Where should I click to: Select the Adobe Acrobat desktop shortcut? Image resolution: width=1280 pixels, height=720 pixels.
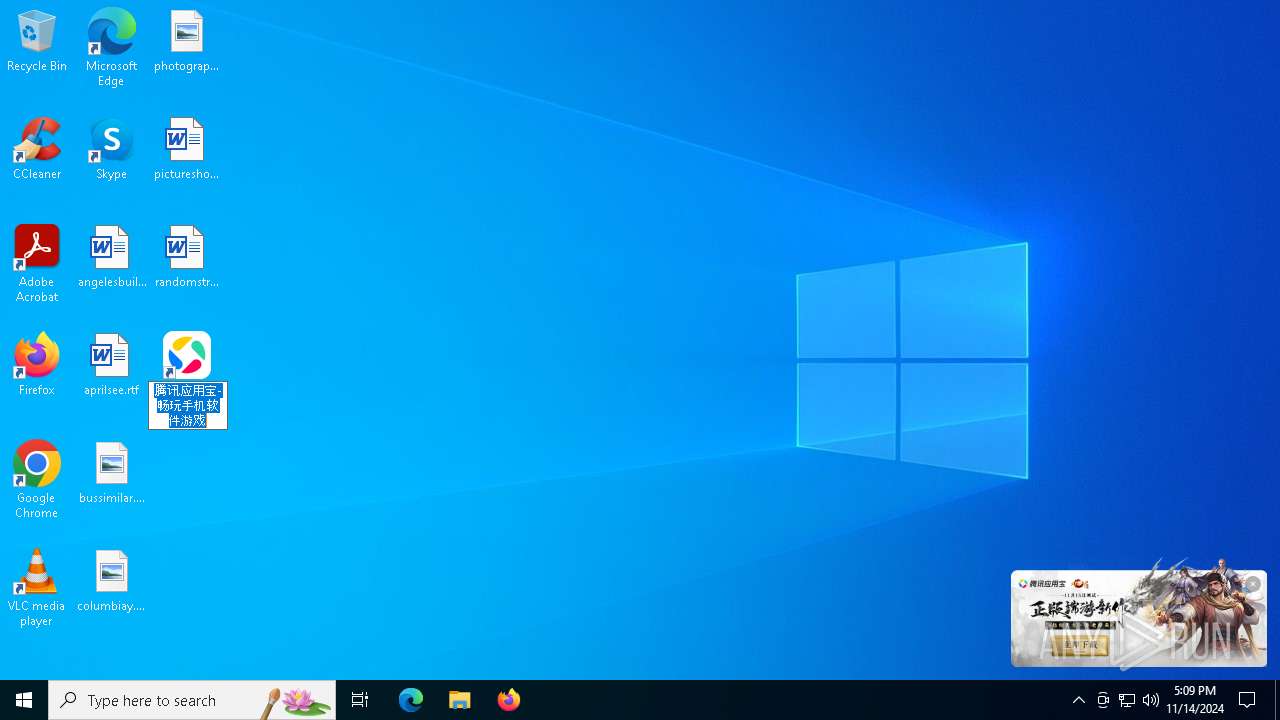(x=37, y=264)
